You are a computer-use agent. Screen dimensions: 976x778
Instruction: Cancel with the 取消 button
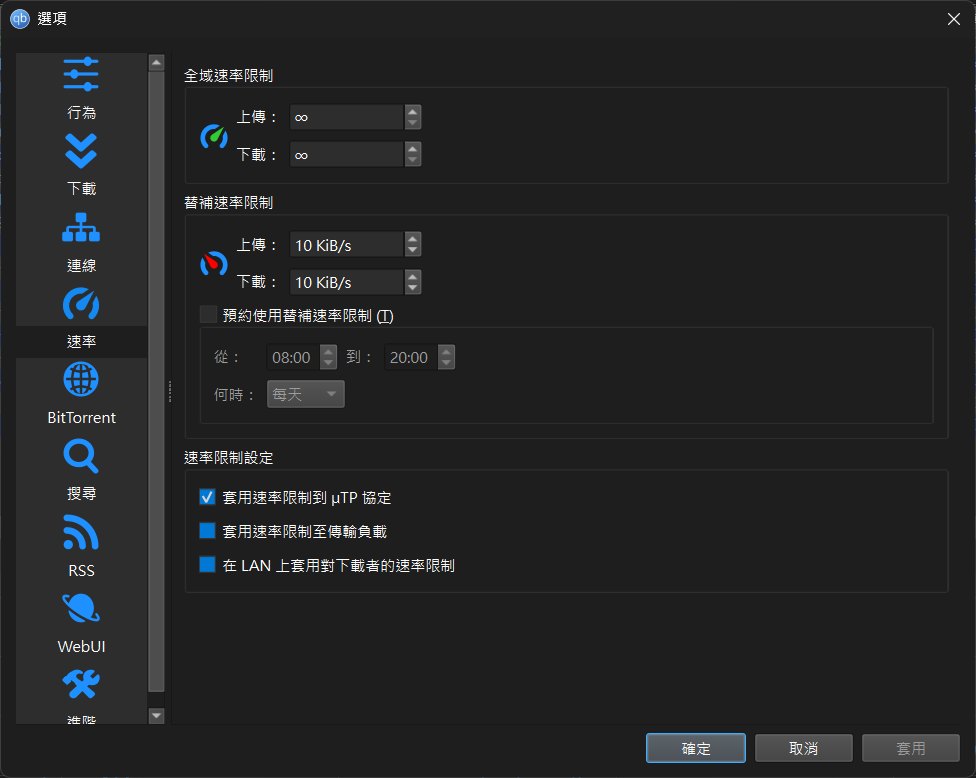tap(804, 748)
